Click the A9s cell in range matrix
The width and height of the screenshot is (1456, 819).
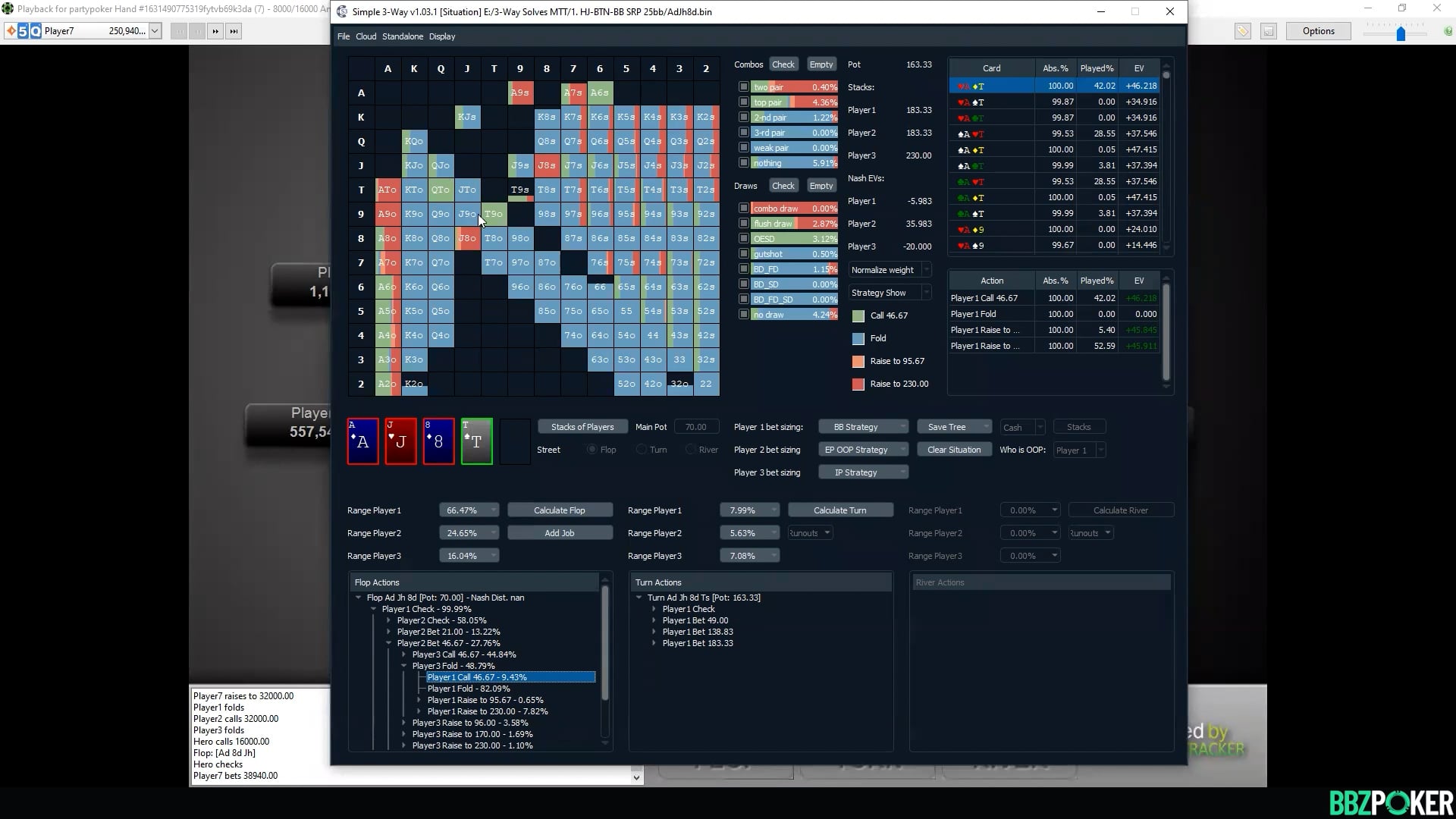pyautogui.click(x=519, y=93)
